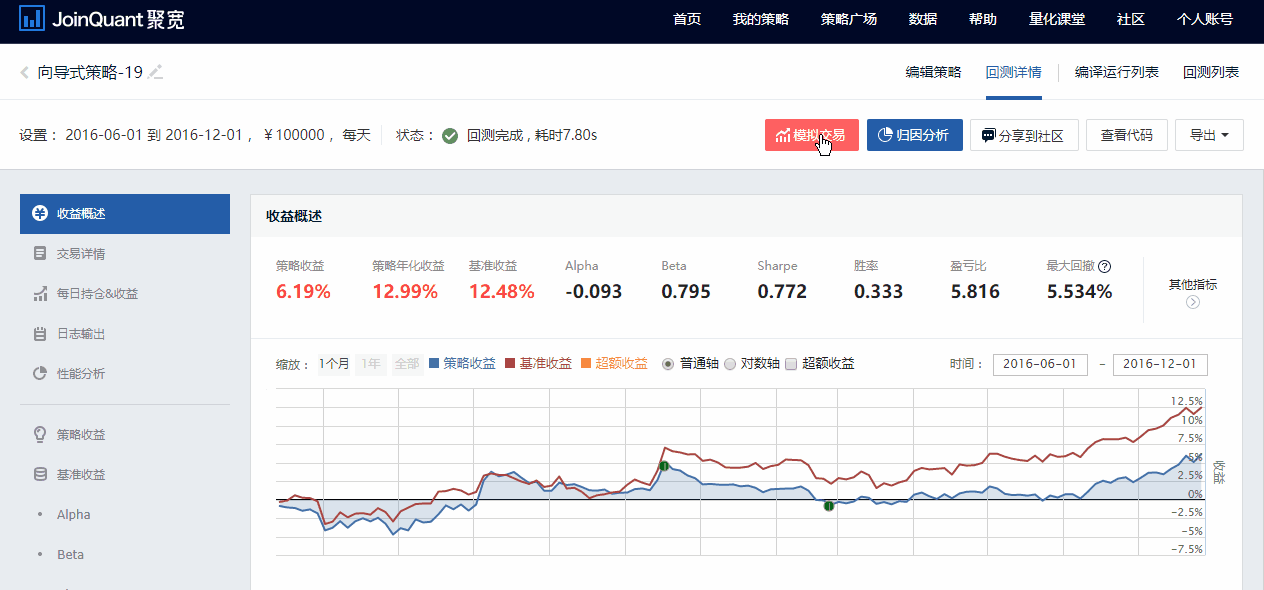This screenshot has height=590, width=1264.
Task: Select the 普通轴 axis option
Action: tap(668, 363)
